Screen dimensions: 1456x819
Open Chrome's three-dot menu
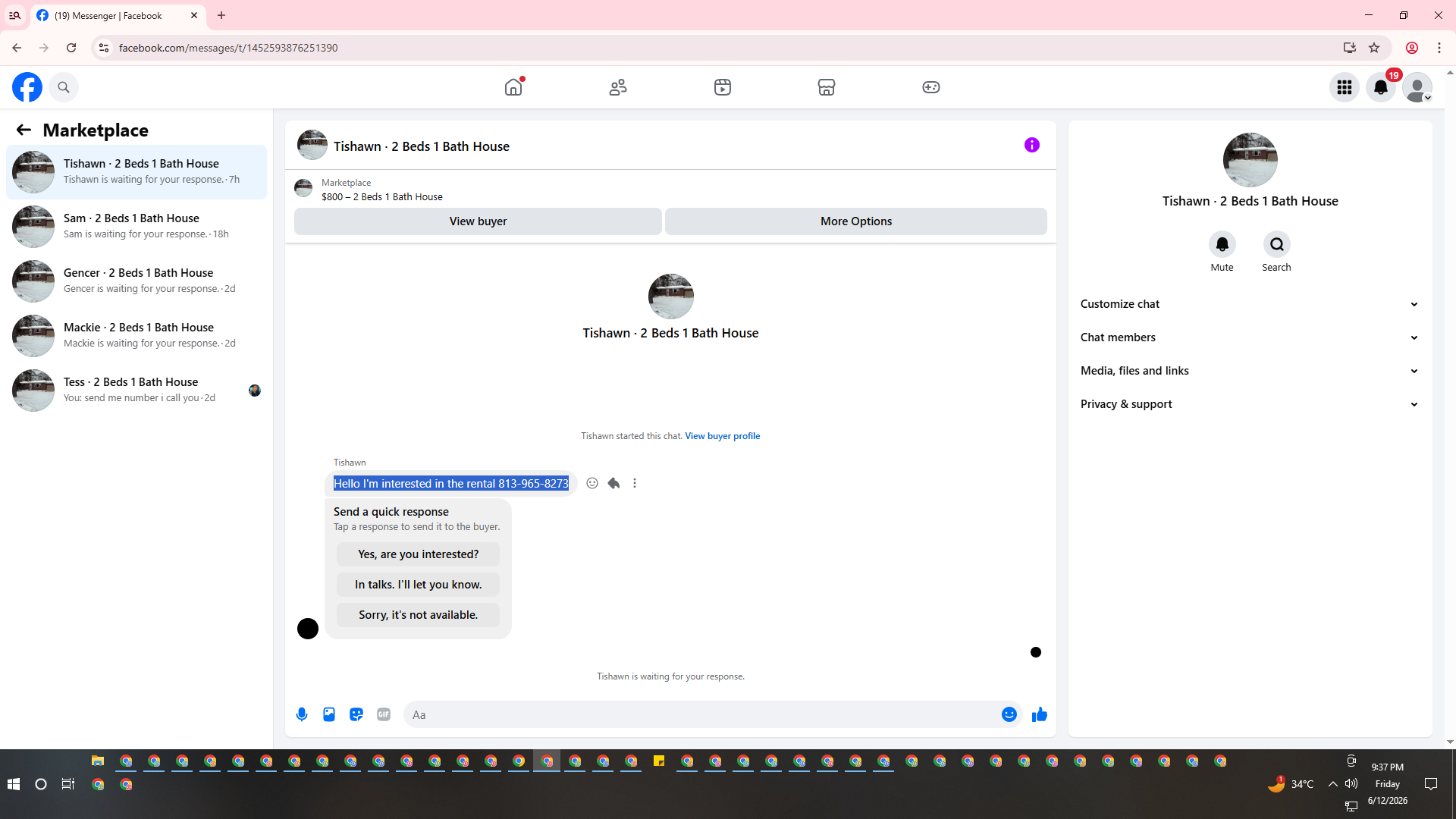[1439, 48]
